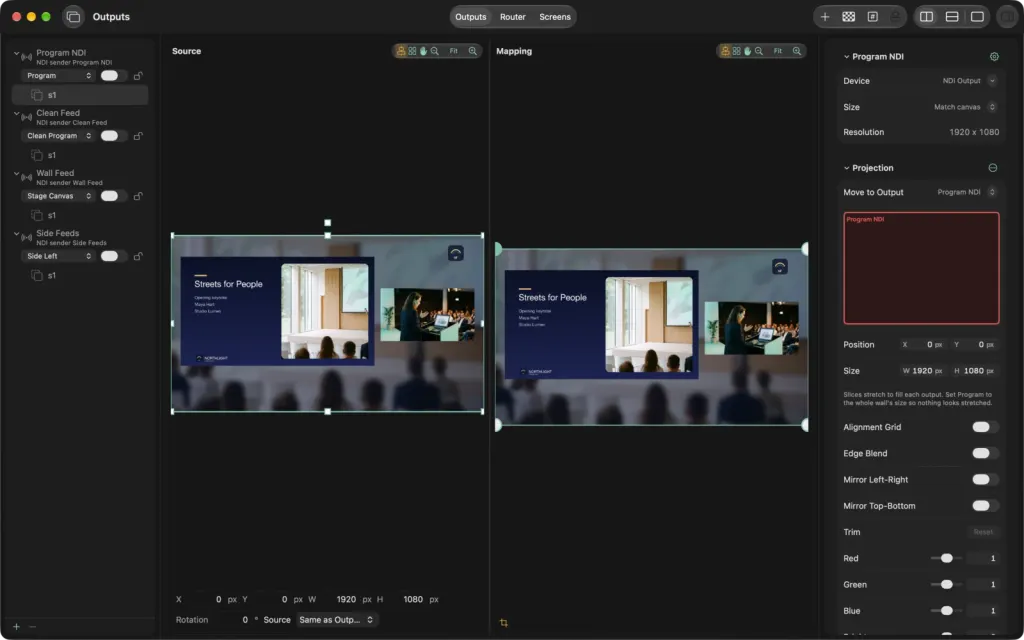1024x640 pixels.
Task: Click the lock icon for Wall Feed
Action: pos(138,196)
